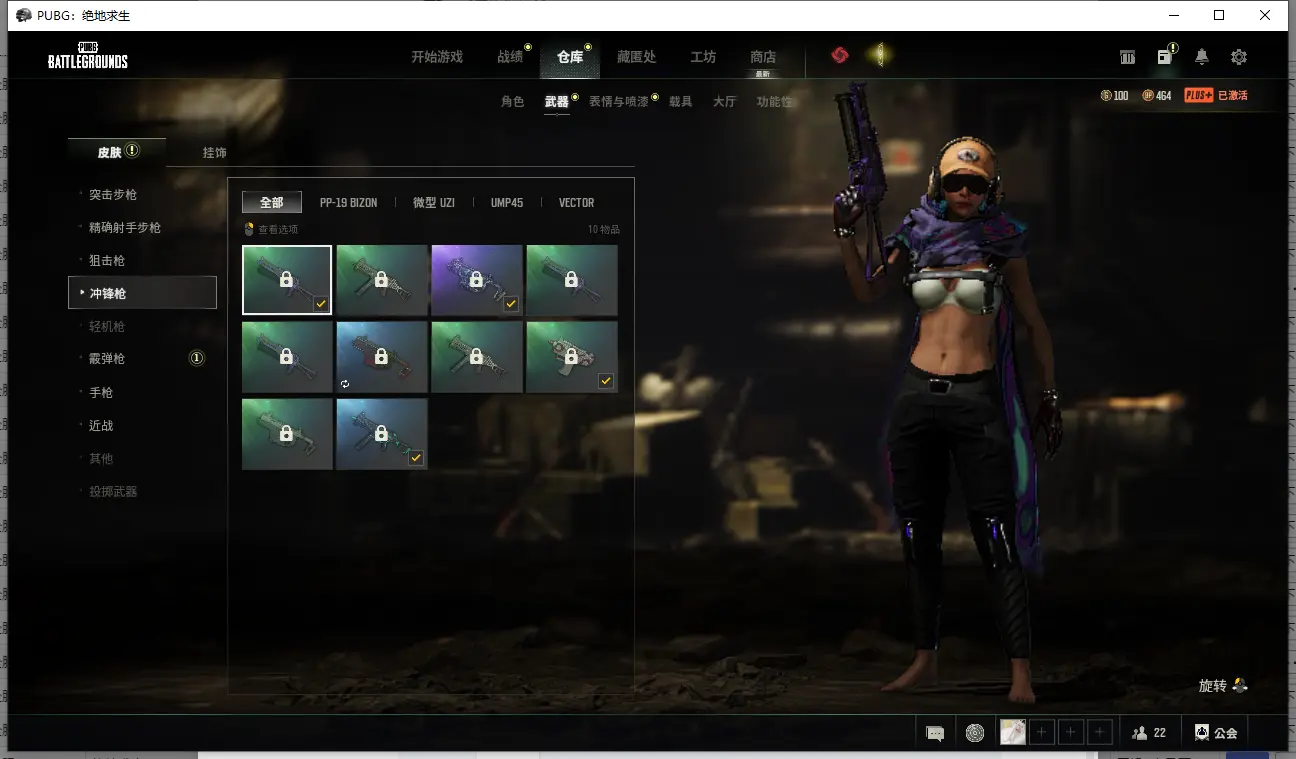Select the 角色 sub-tab
This screenshot has width=1296, height=759.
512,102
